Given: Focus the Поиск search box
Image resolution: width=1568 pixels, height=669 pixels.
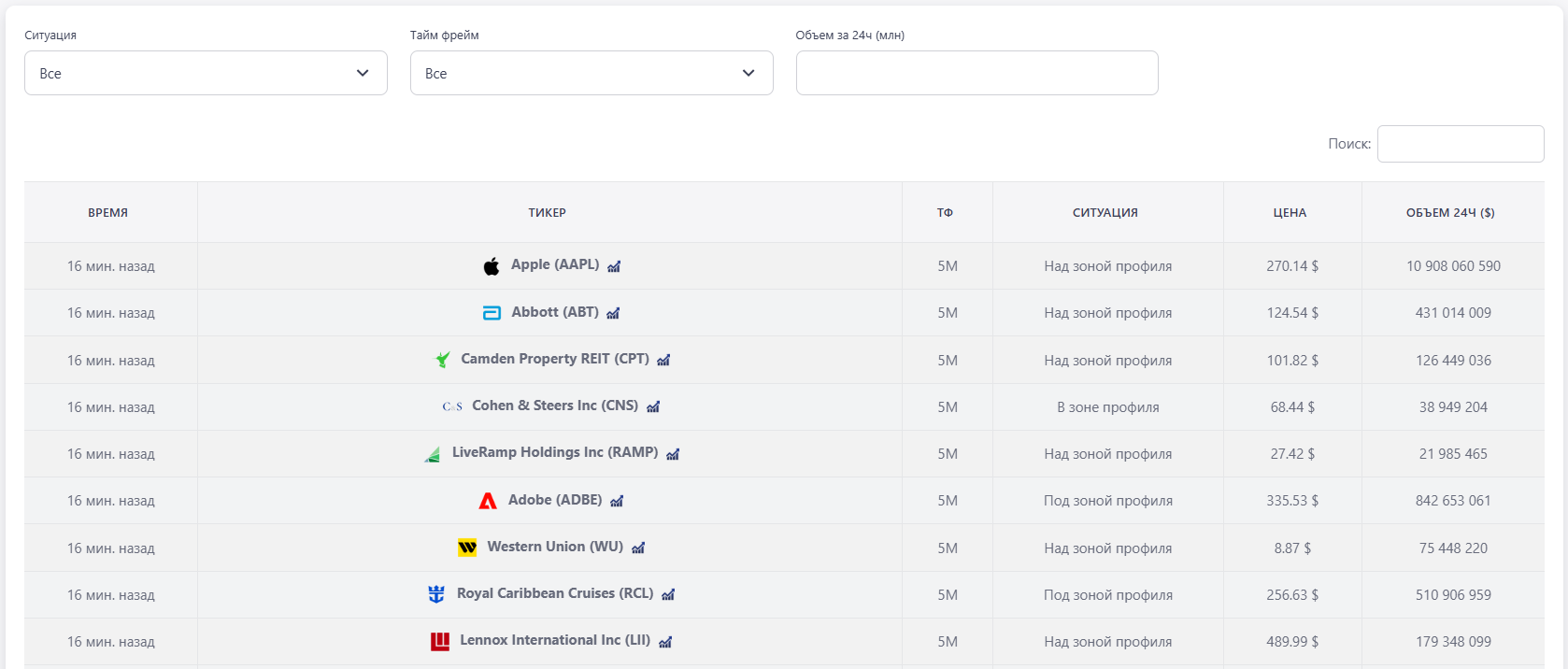Looking at the screenshot, I should [x=1460, y=144].
